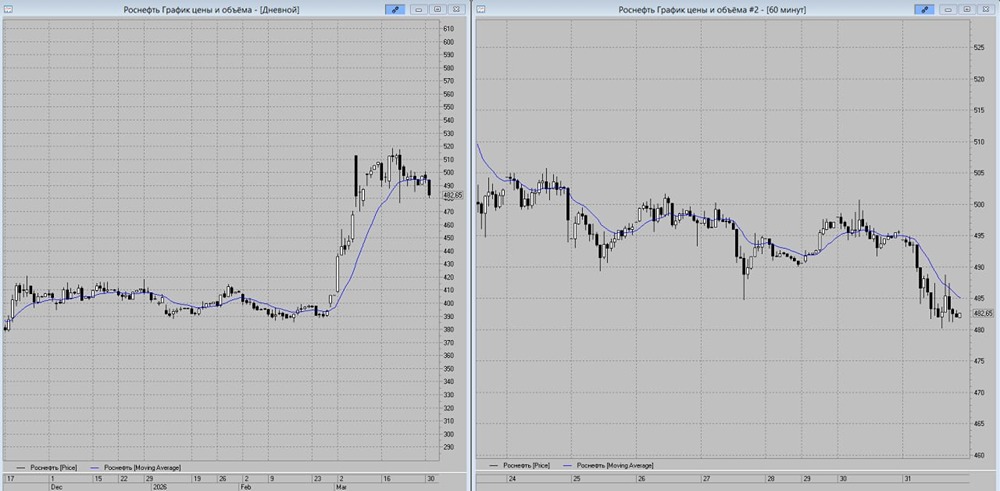Close the 60 минут chart window
Image resolution: width=1000 pixels, height=491 pixels.
click(985, 10)
